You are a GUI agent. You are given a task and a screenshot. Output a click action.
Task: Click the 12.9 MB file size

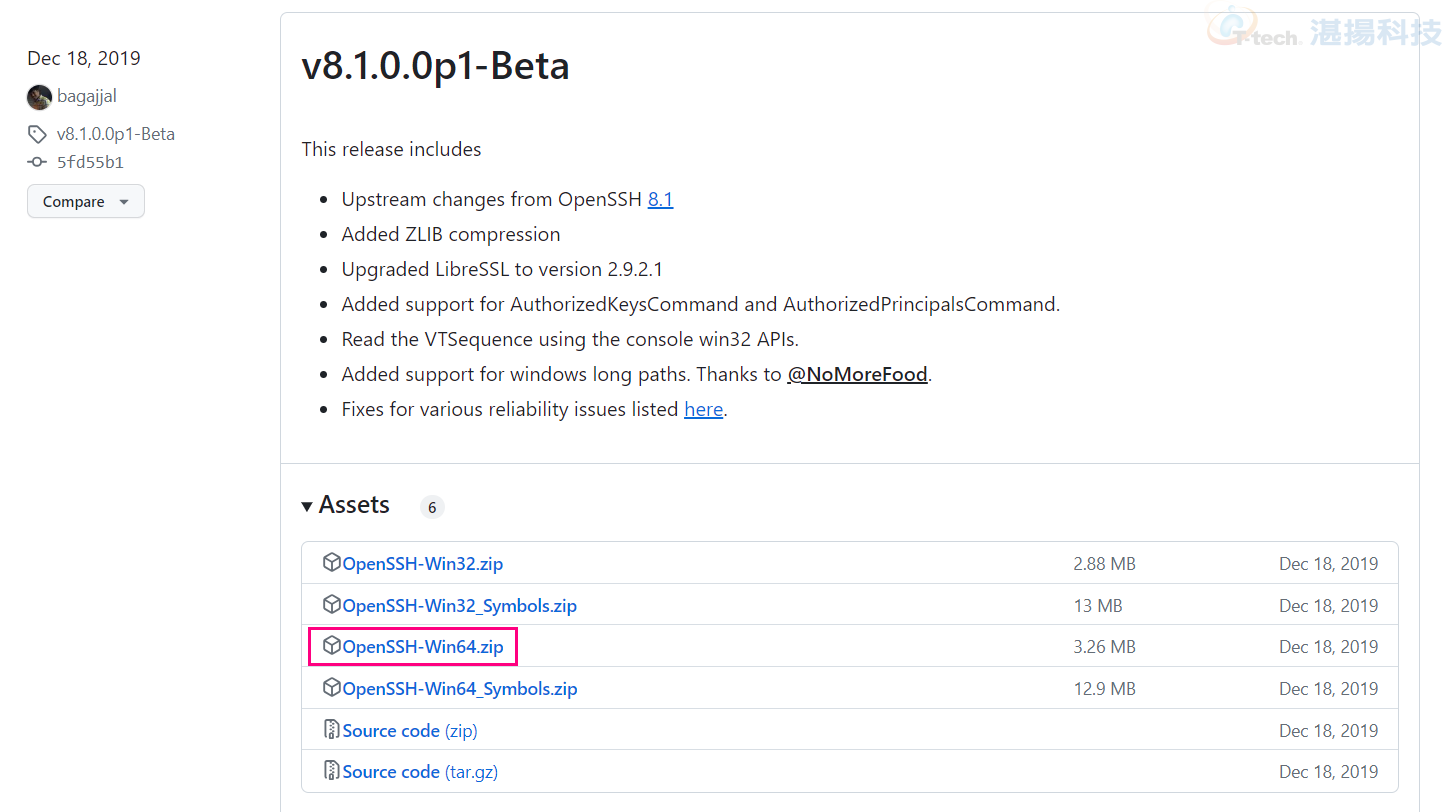point(1104,689)
